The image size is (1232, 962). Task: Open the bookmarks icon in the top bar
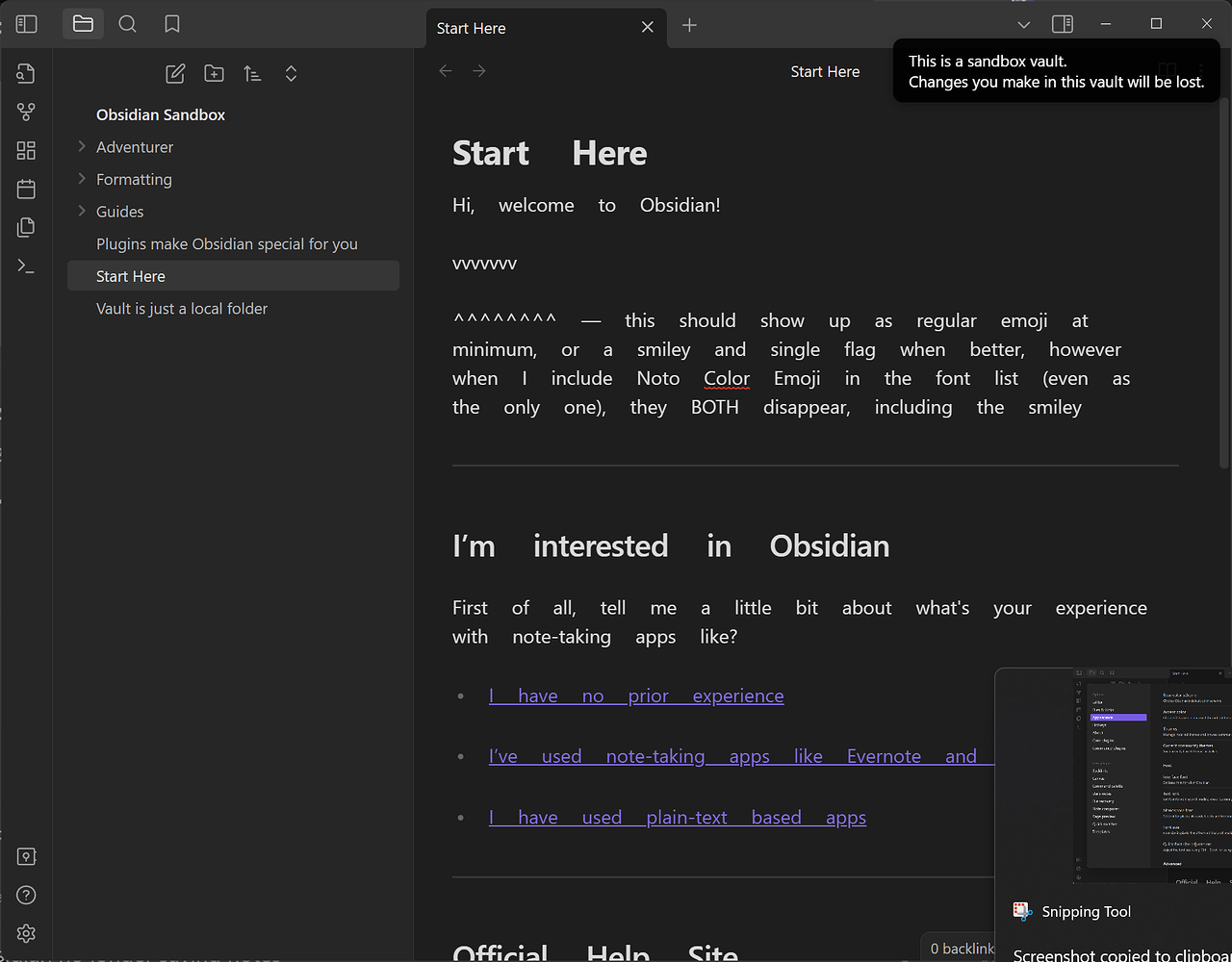(171, 23)
